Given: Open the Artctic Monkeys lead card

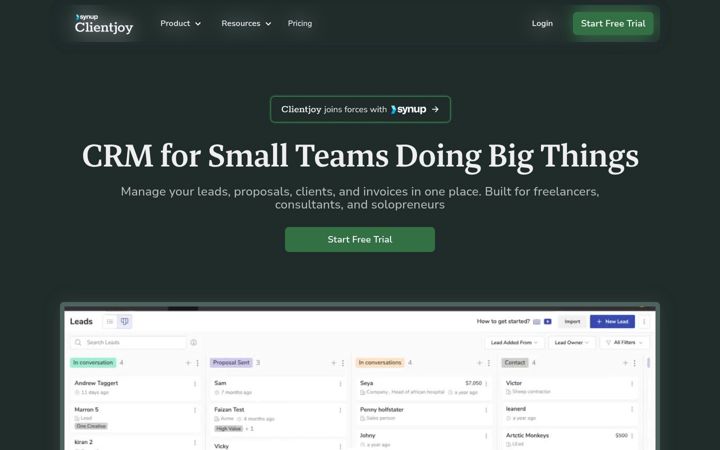Looking at the screenshot, I should (569, 439).
